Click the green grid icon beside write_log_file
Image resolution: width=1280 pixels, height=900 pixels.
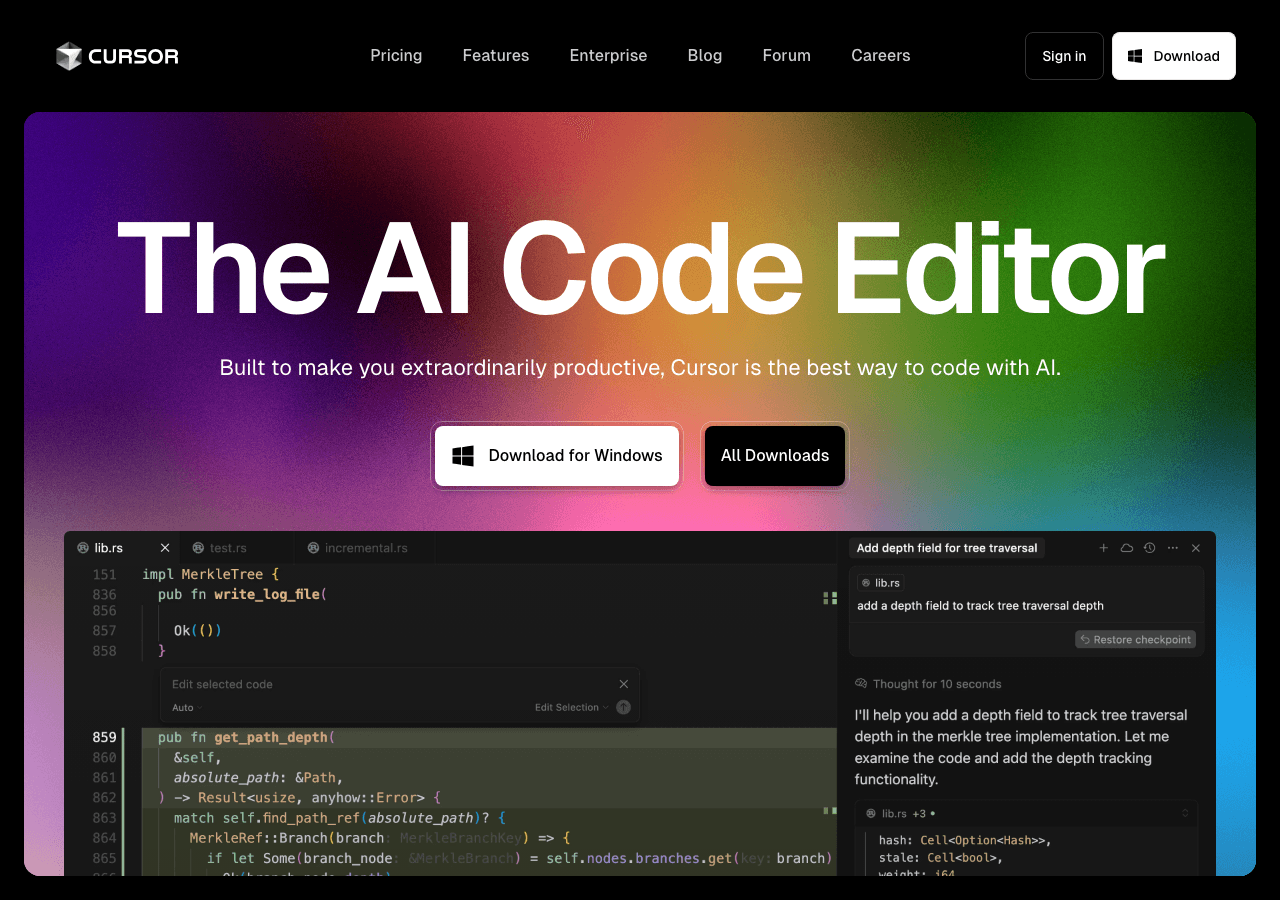pyautogui.click(x=829, y=597)
